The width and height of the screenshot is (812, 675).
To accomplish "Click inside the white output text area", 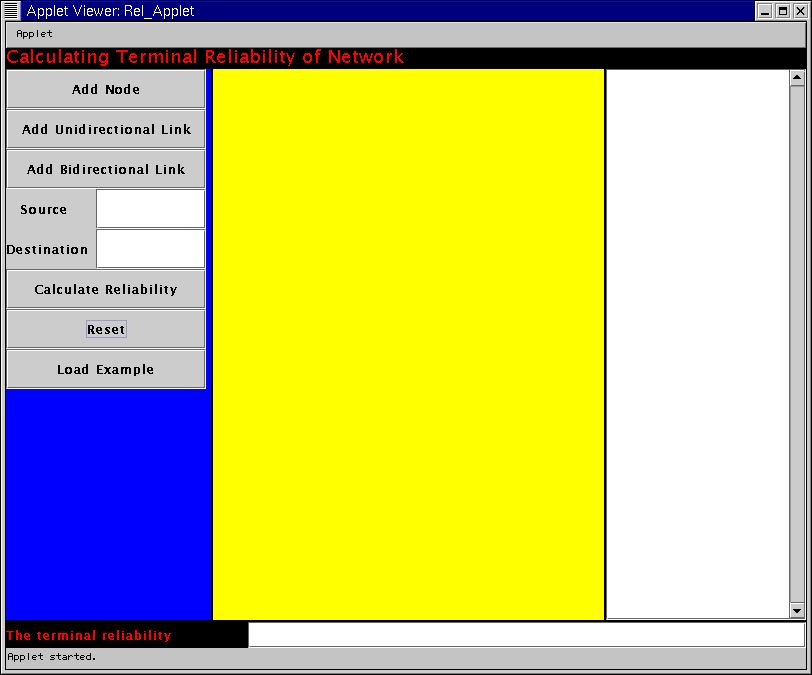I will point(697,344).
